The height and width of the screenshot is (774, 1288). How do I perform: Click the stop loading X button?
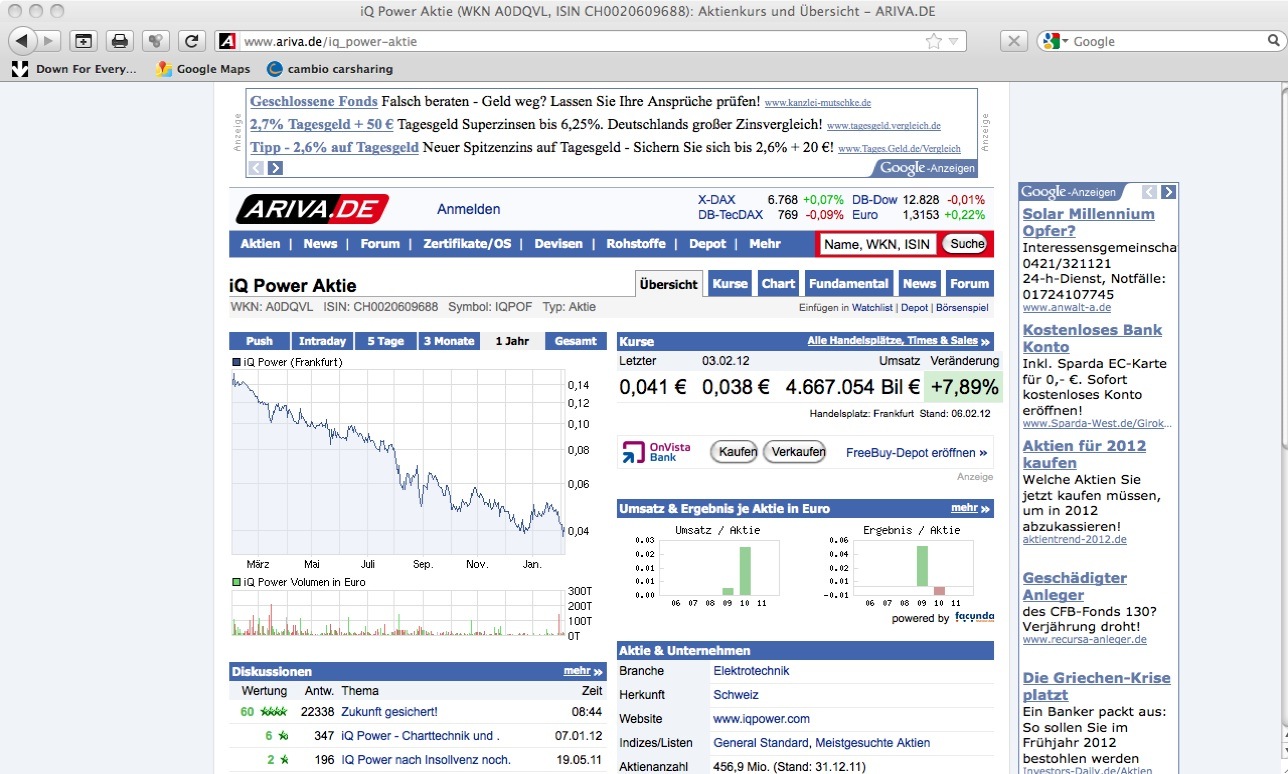point(1014,41)
